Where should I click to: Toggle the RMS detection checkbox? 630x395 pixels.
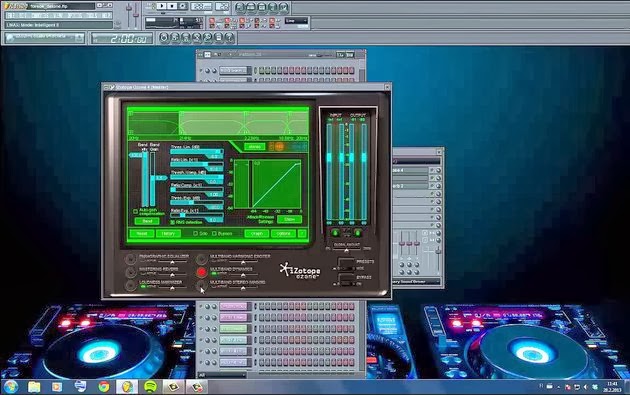click(173, 222)
